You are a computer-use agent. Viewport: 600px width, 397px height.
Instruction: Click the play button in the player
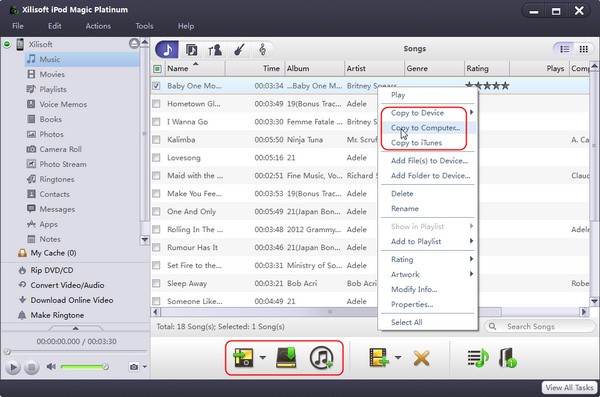(13, 368)
